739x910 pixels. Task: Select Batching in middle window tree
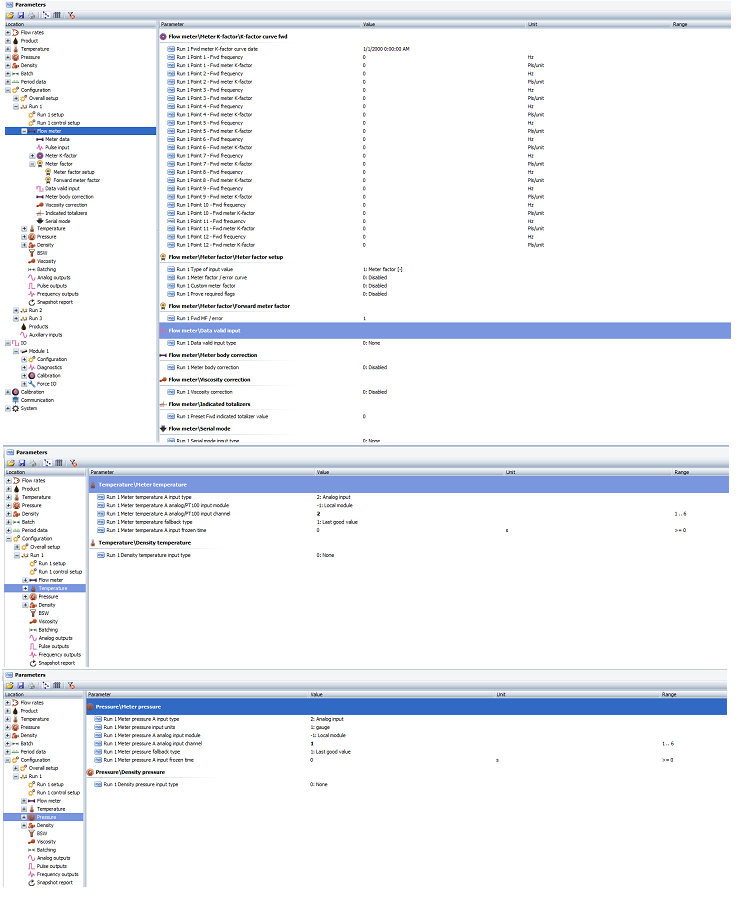(48, 630)
